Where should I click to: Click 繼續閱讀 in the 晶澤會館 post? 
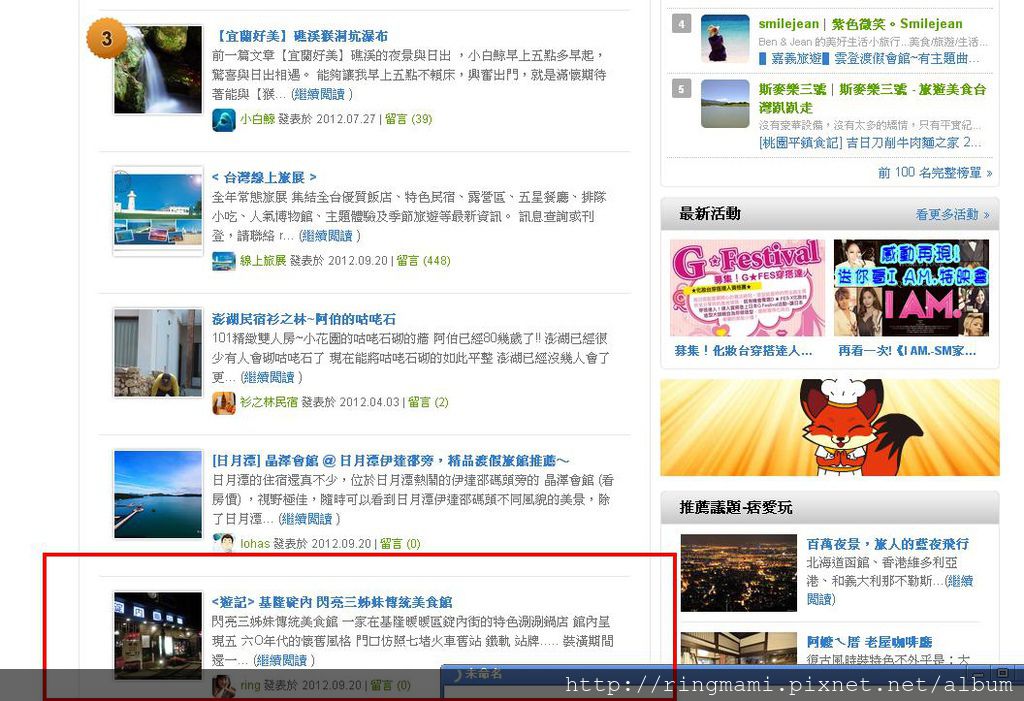pyautogui.click(x=306, y=519)
